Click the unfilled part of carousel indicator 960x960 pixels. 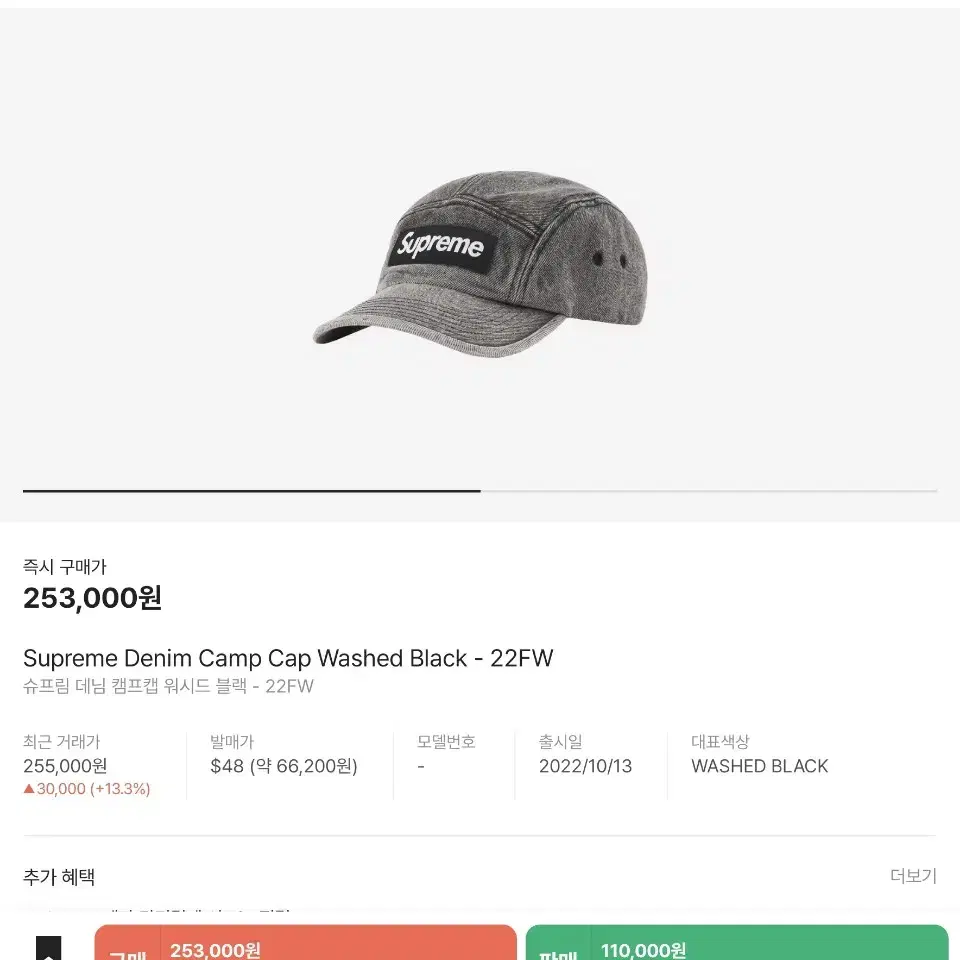[709, 491]
